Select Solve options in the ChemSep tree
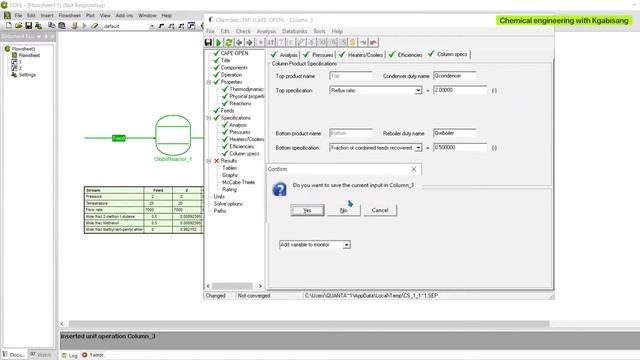Image resolution: width=640 pixels, height=360 pixels. [228, 204]
